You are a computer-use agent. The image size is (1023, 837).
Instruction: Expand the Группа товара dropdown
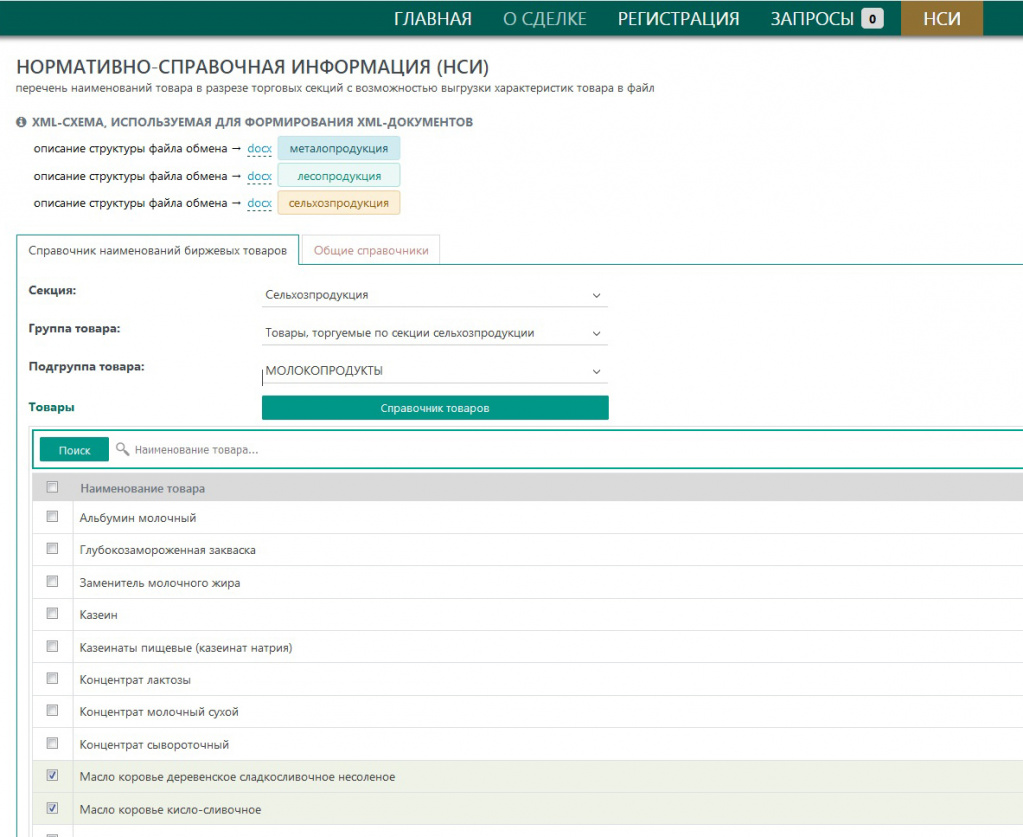[433, 333]
